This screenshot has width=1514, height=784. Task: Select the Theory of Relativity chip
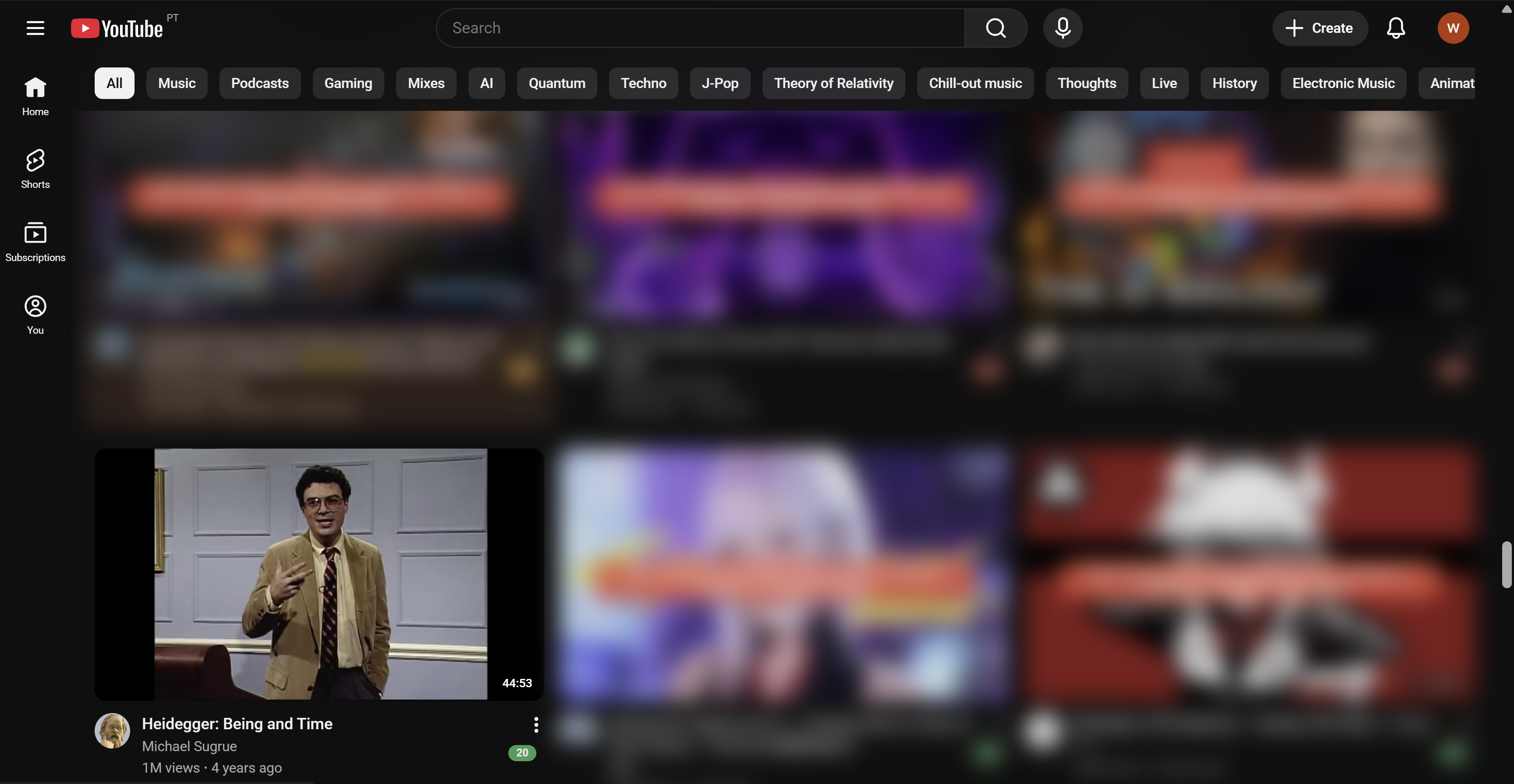click(833, 83)
